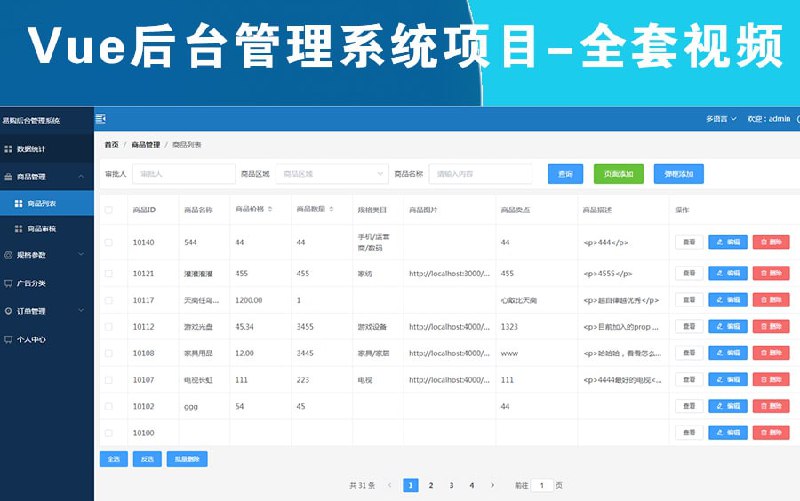The width and height of the screenshot is (800, 501).
Task: Check the checkbox for product 10117
Action: [109, 300]
